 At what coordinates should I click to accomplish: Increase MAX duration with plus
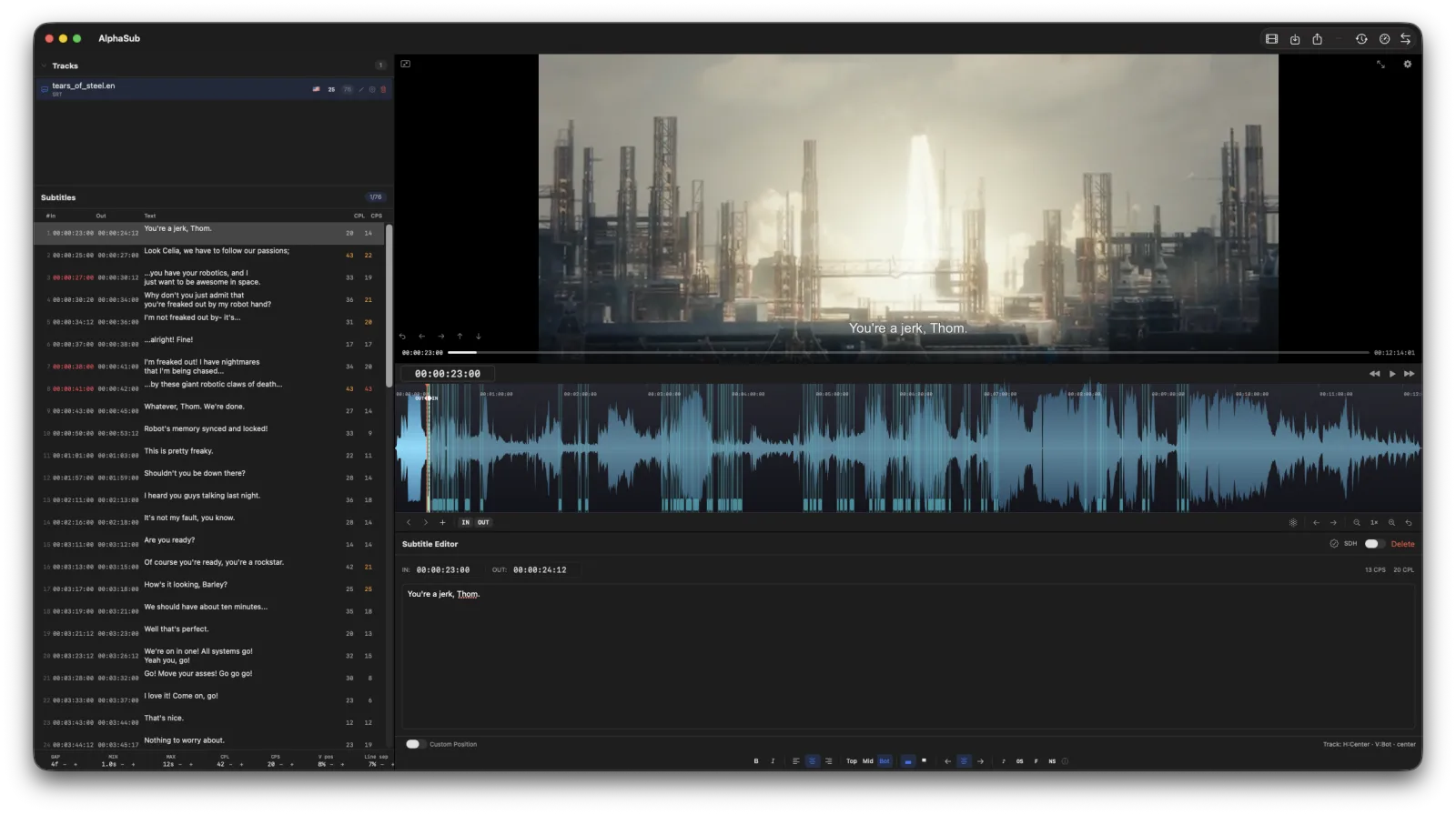coord(191,764)
